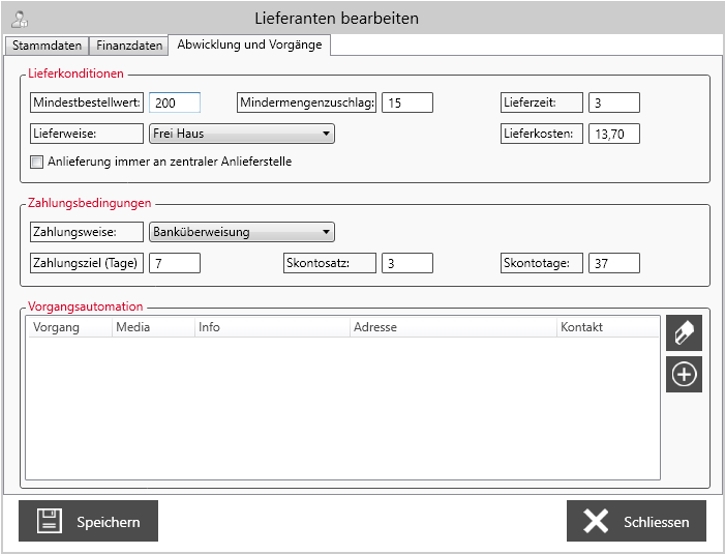This screenshot has height=556, width=726.
Task: Open the Finanzdaten tab
Action: pyautogui.click(x=129, y=46)
